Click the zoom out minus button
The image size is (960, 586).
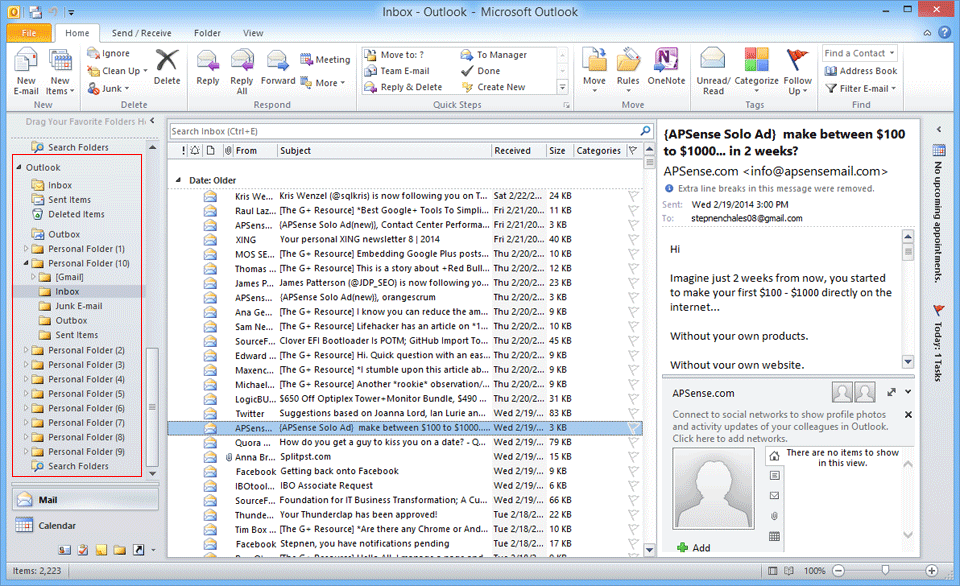click(x=838, y=571)
